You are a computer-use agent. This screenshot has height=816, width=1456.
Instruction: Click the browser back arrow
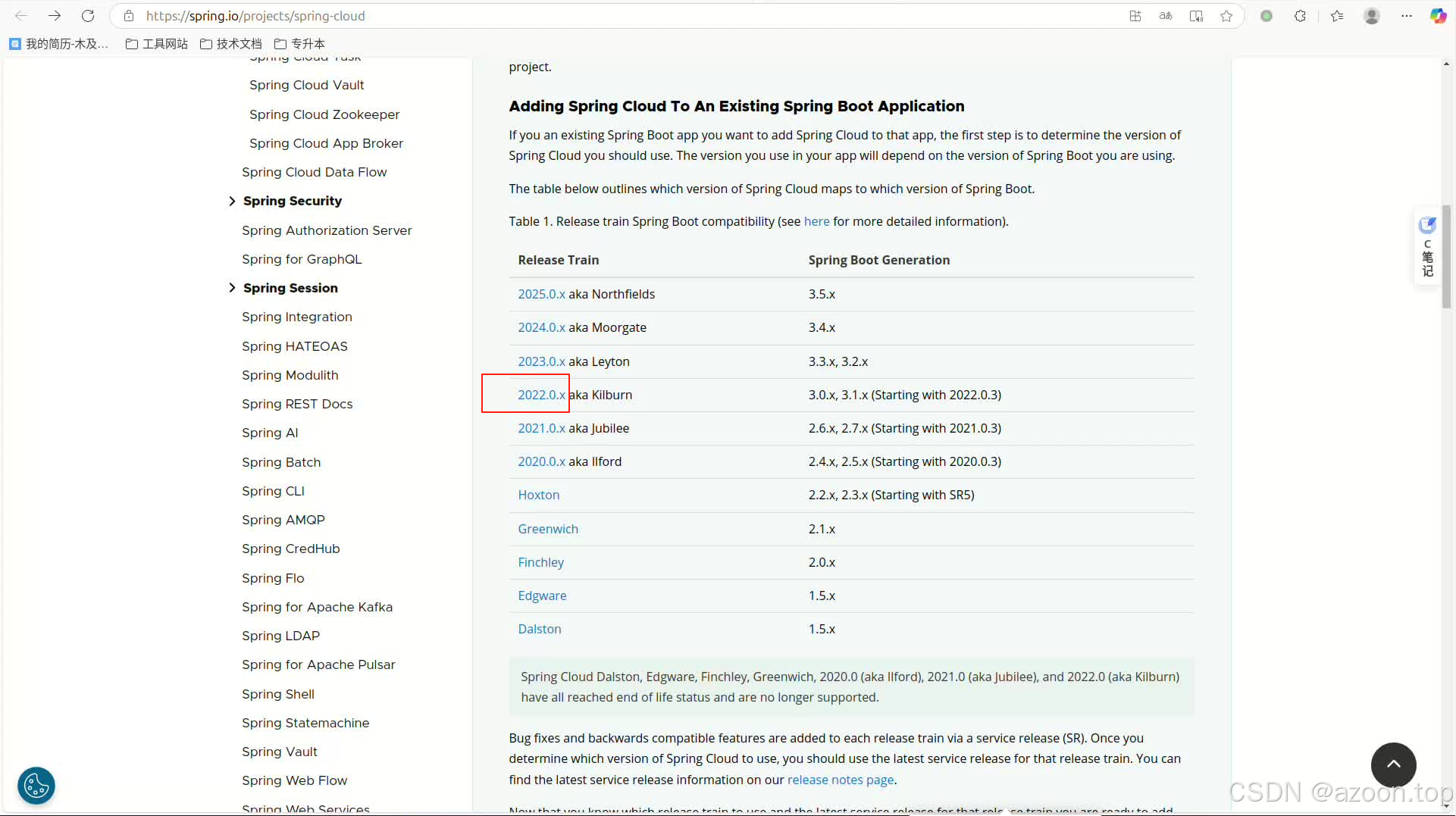pos(21,16)
